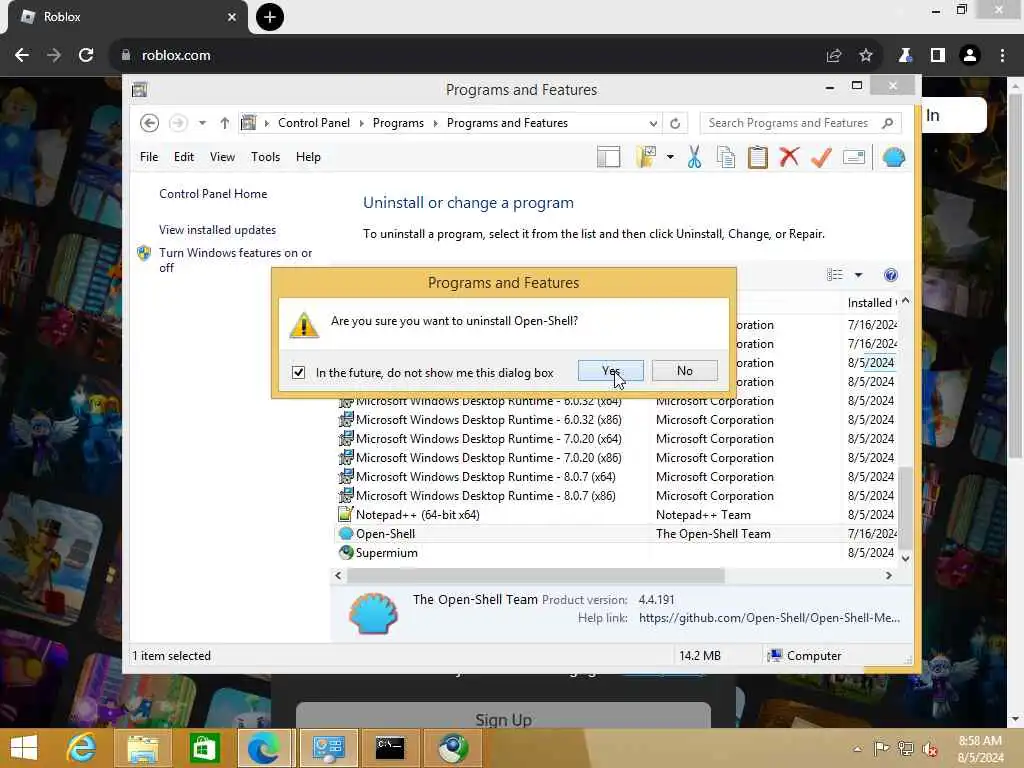The image size is (1024, 768).
Task: Click the share icon in browser address bar
Action: (x=833, y=56)
